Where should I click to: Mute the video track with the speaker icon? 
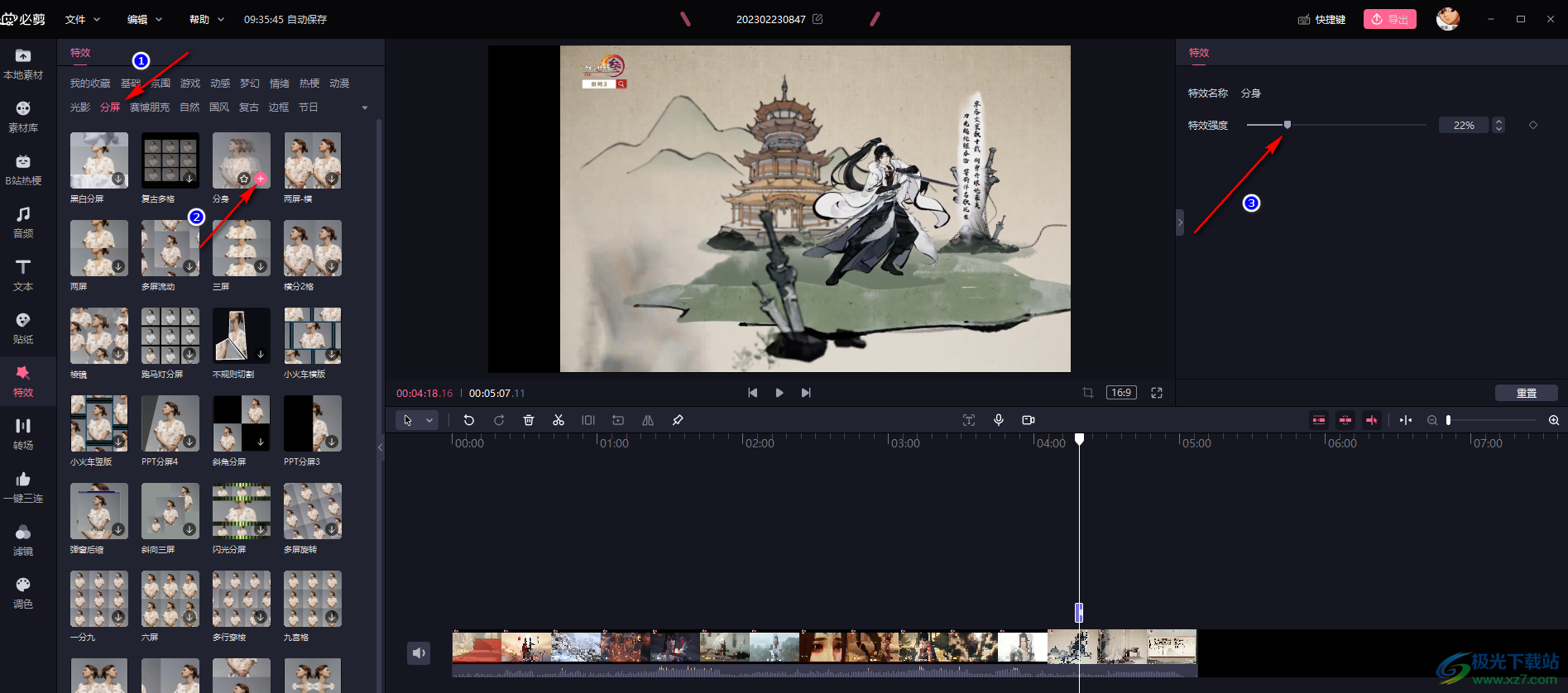[x=419, y=653]
